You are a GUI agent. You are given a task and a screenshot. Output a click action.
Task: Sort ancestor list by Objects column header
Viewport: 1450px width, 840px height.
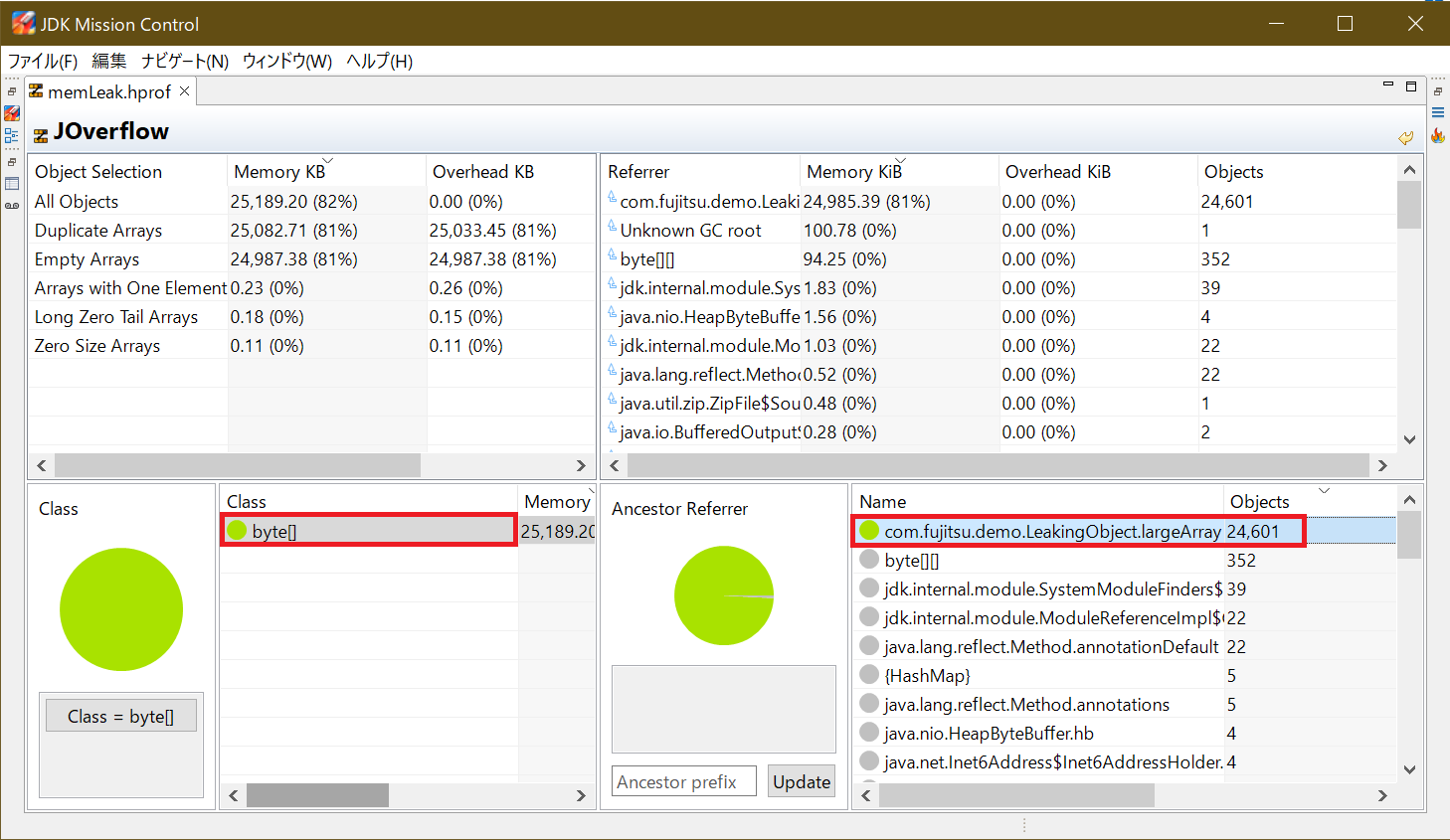click(x=1259, y=502)
